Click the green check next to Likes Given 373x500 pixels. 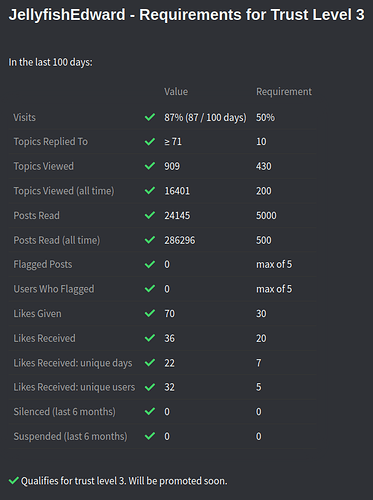pyautogui.click(x=150, y=313)
